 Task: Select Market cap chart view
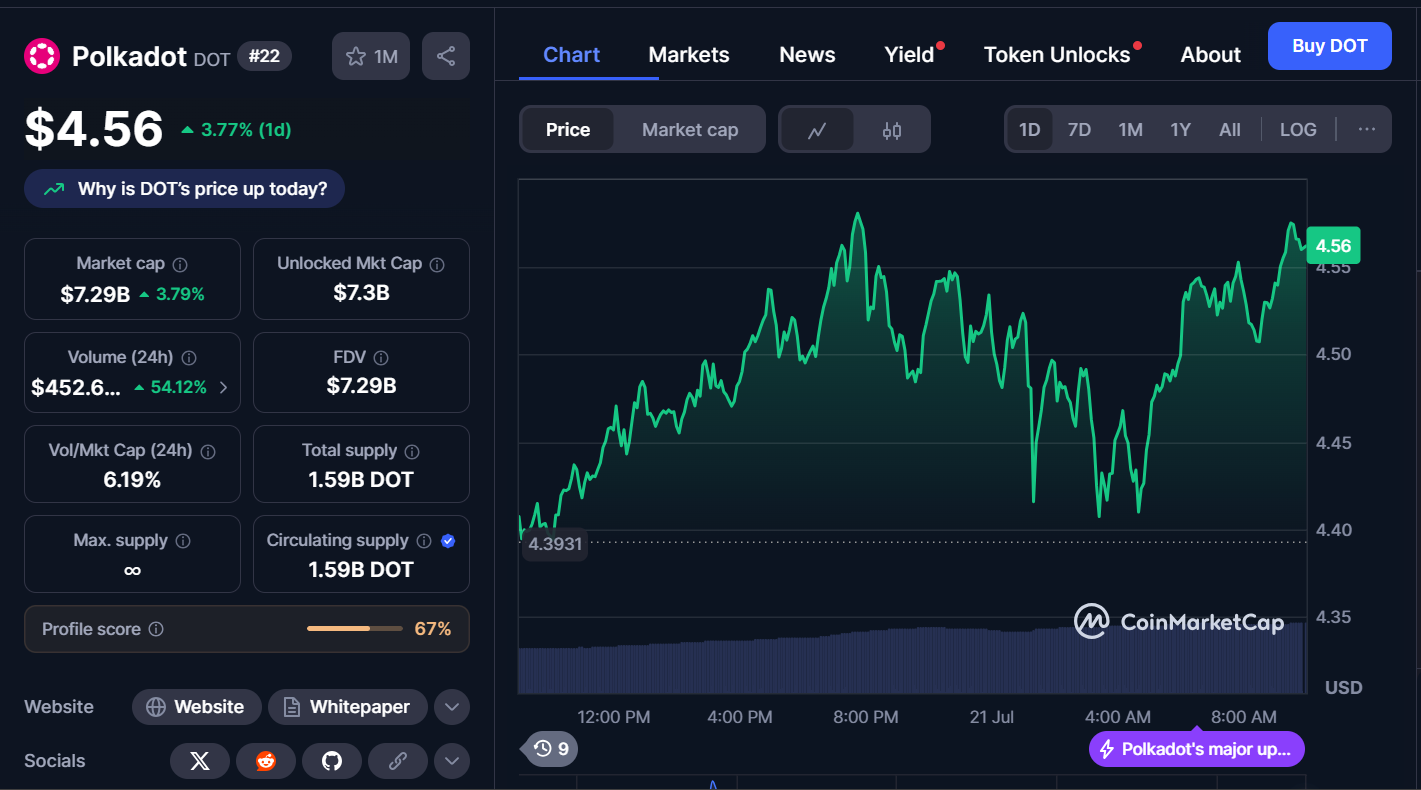690,130
